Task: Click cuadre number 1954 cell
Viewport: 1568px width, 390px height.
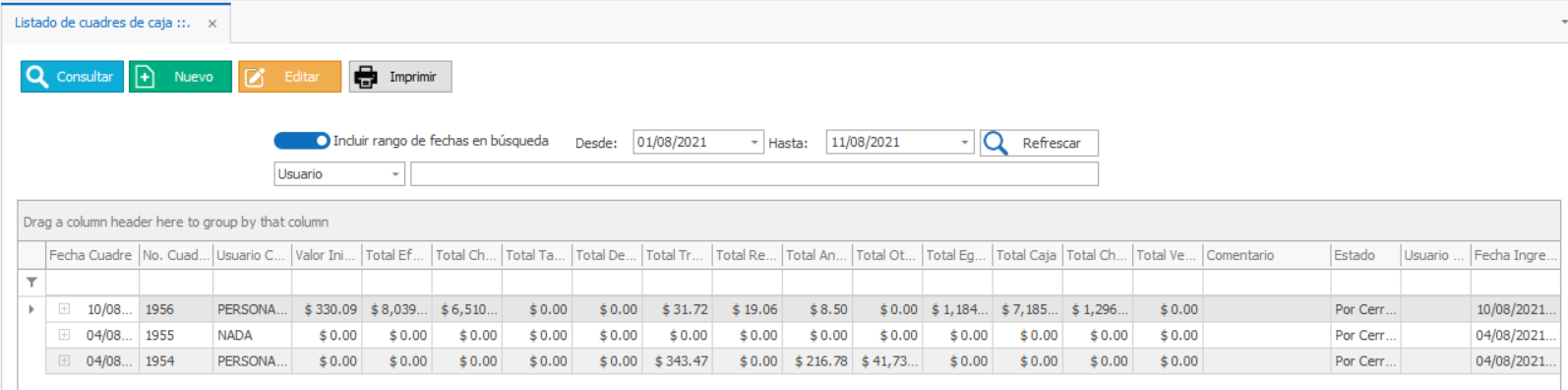Action: 176,361
